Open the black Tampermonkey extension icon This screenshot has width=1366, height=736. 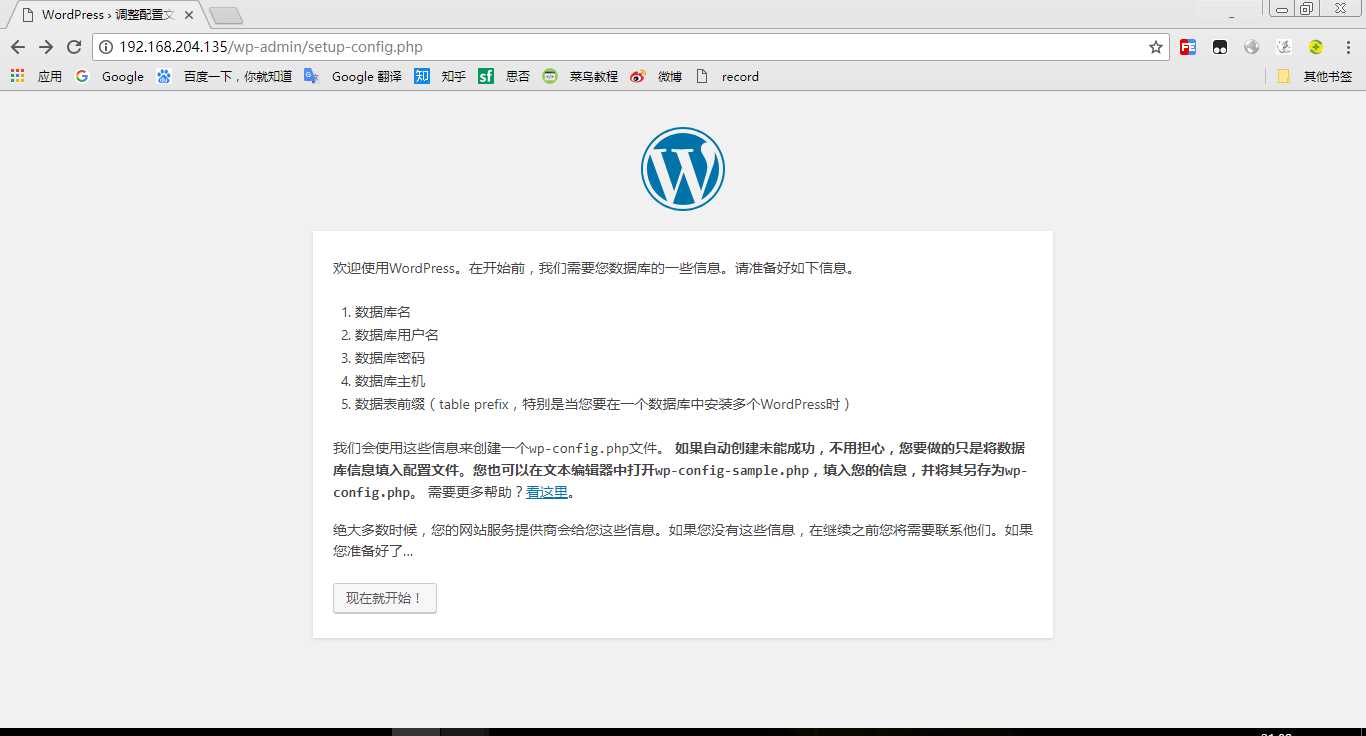coord(1220,47)
